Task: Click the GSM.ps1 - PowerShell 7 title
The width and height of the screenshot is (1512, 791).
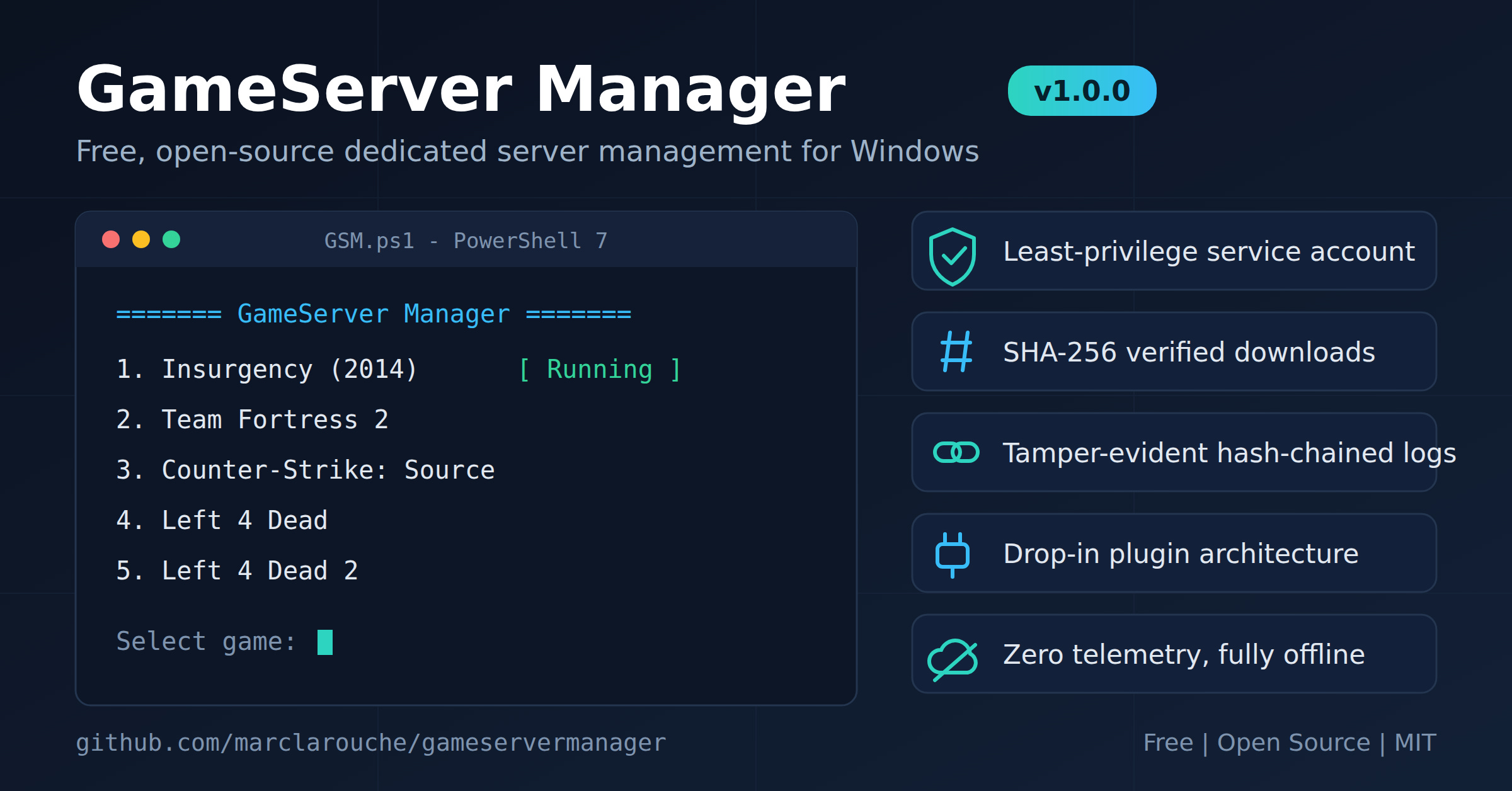Action: pyautogui.click(x=466, y=241)
